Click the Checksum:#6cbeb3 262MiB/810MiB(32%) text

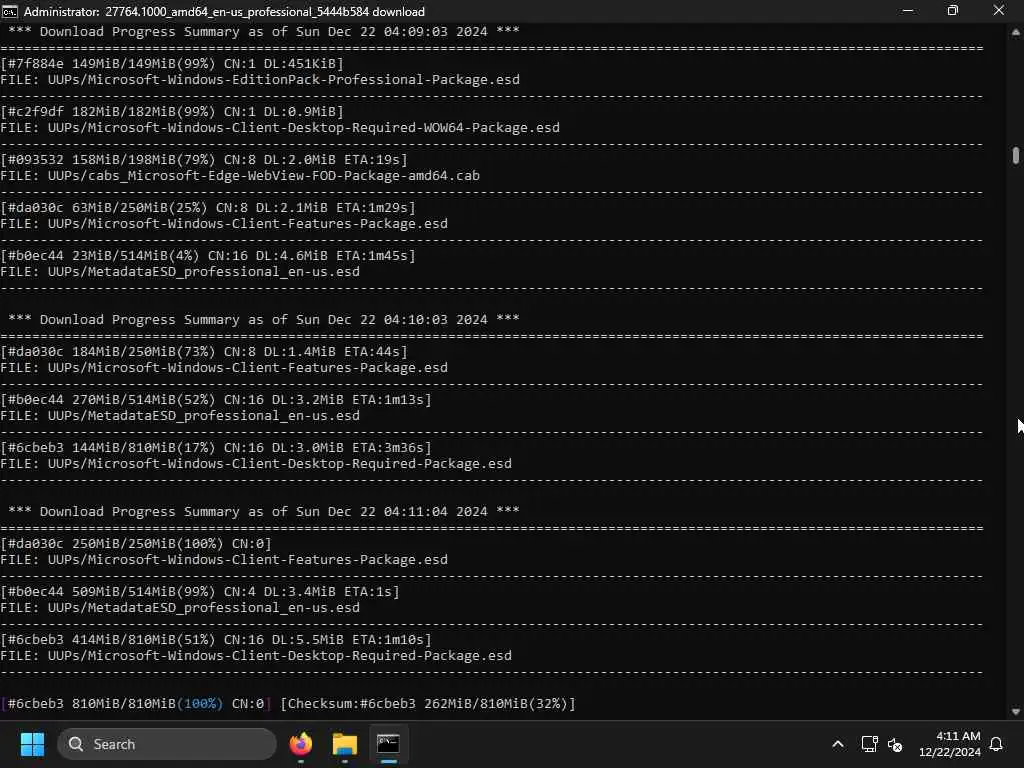(x=428, y=703)
